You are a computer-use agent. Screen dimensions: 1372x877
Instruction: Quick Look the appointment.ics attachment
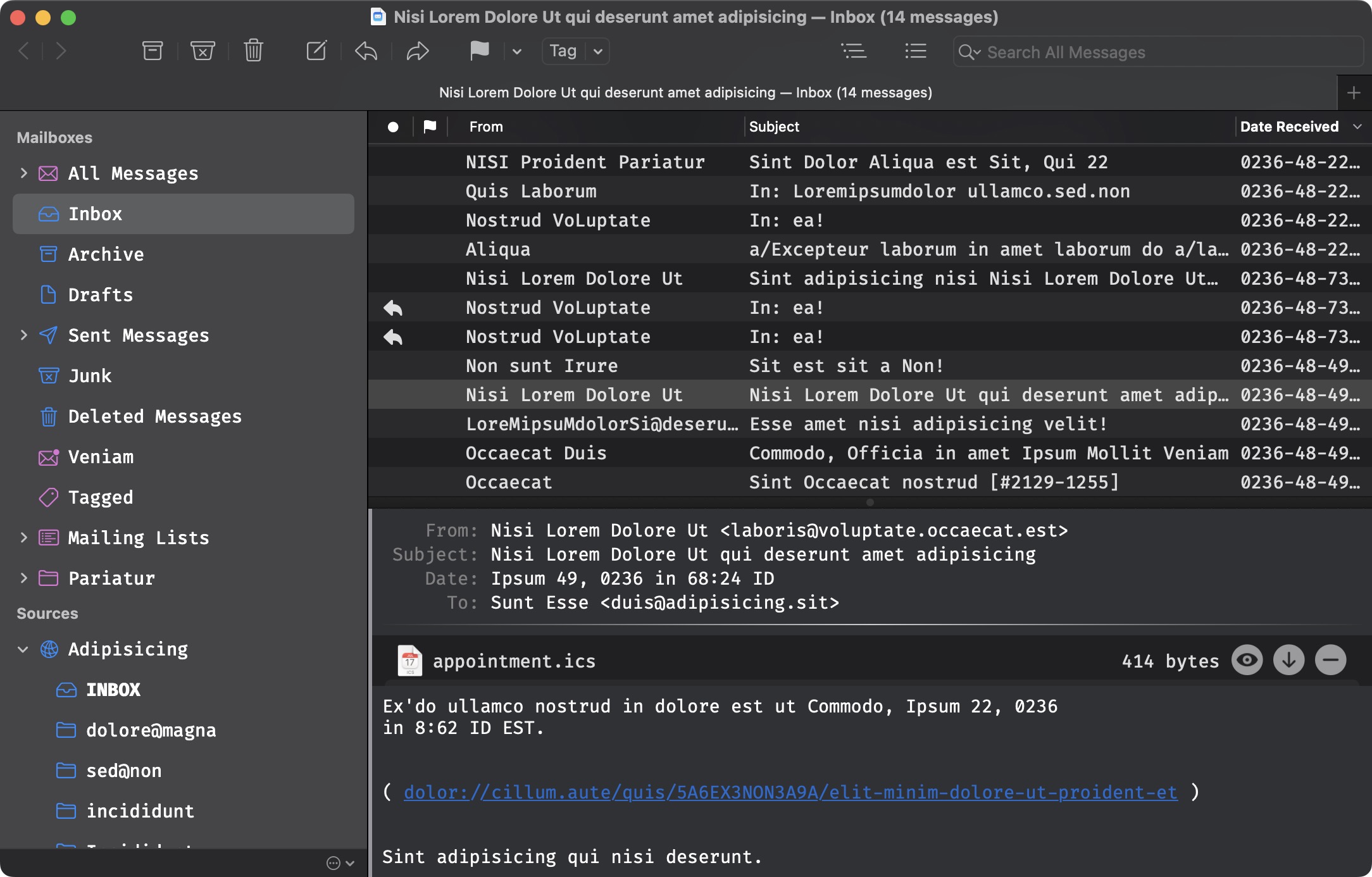pos(1246,660)
